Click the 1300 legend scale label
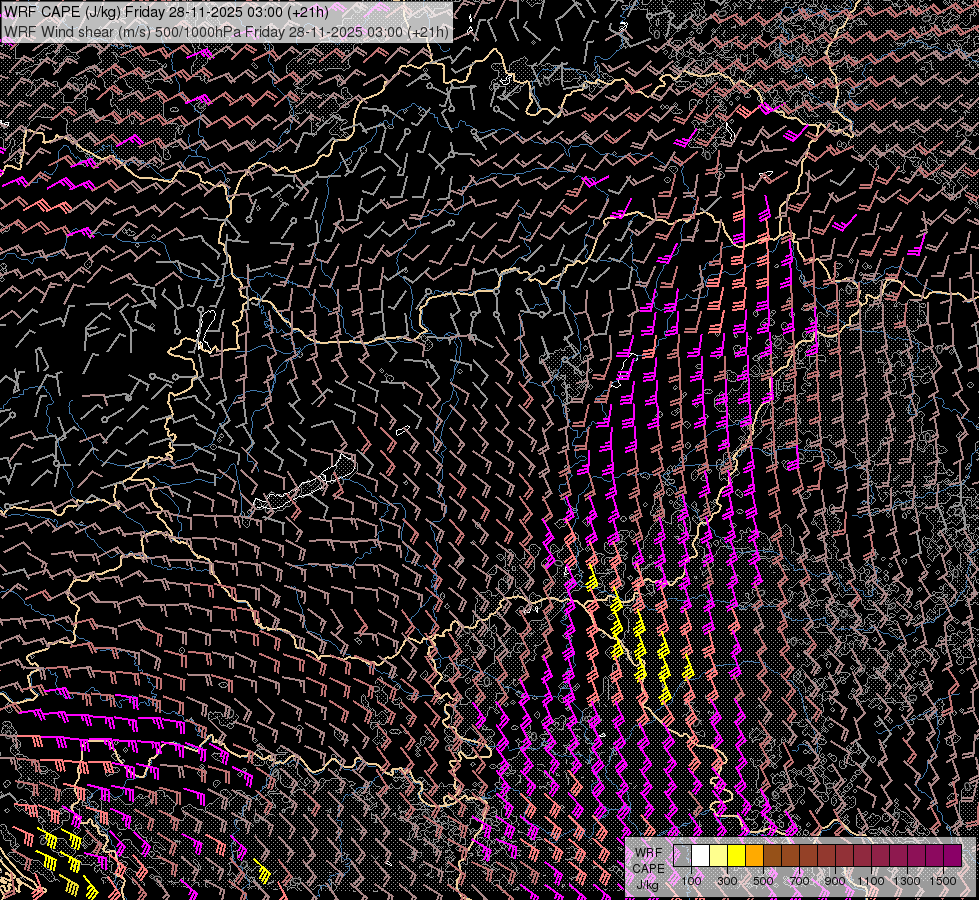Screen dimensions: 979x900 click(907, 881)
